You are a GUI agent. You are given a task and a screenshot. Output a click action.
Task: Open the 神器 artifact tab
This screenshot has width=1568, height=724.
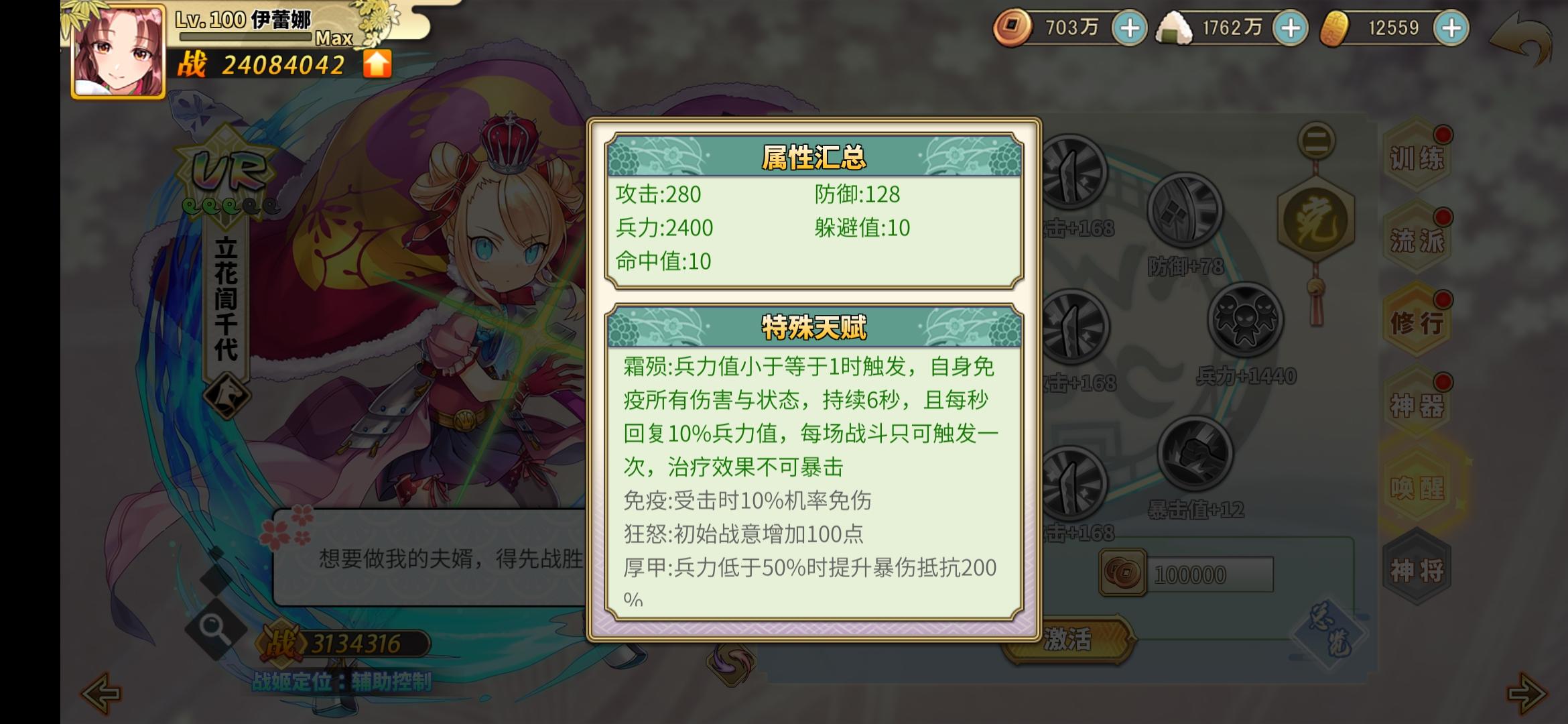1417,405
